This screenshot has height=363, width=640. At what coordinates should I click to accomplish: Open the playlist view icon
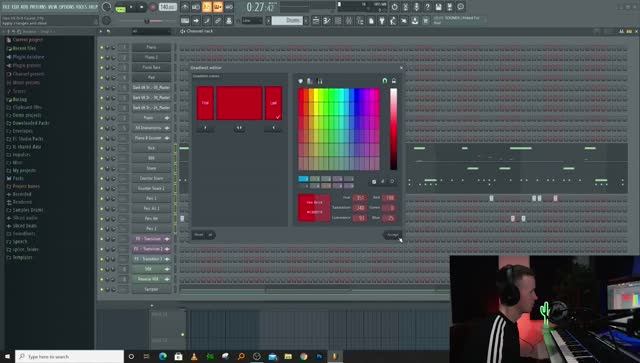pyautogui.click(x=316, y=20)
